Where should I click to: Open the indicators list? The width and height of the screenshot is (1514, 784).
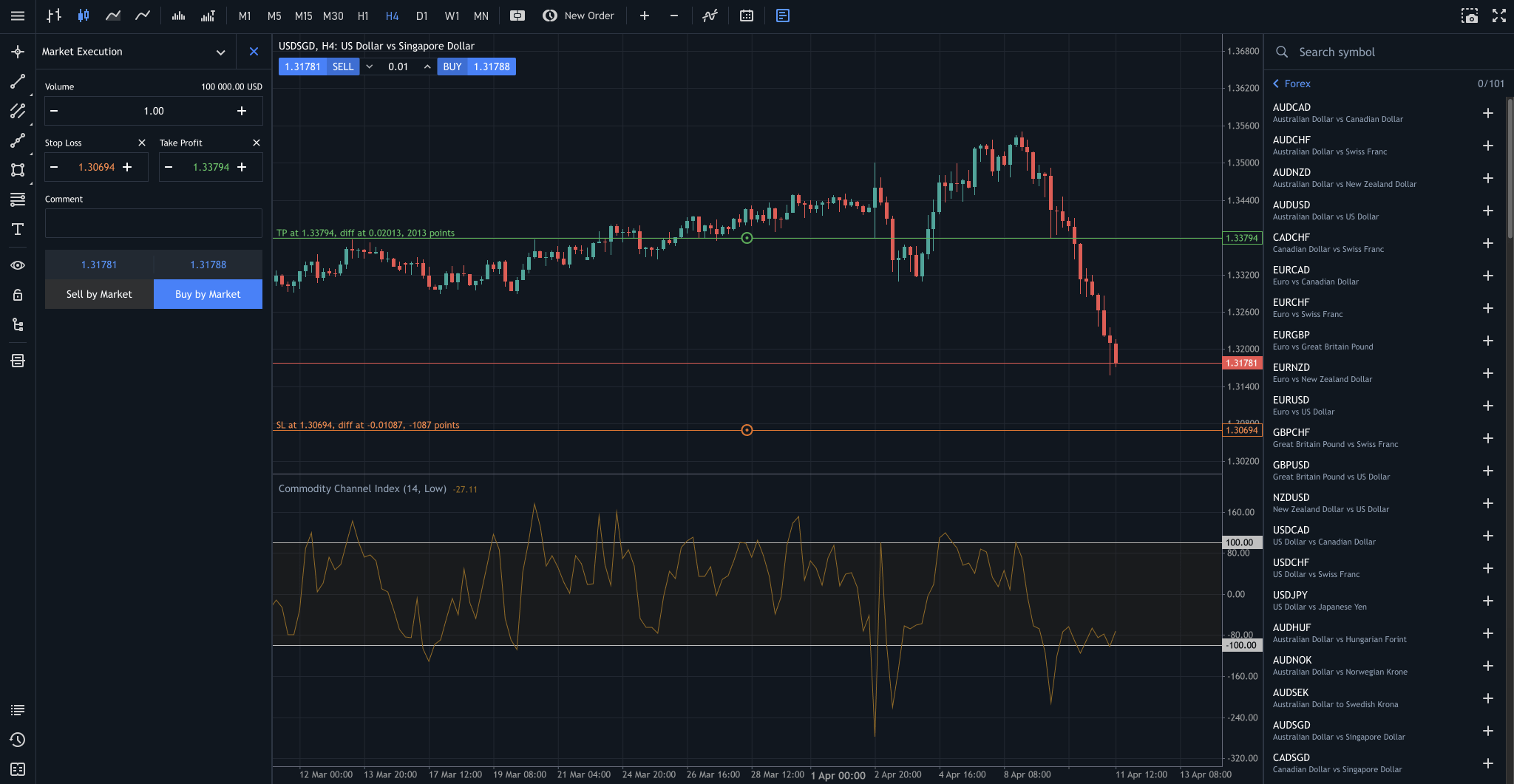click(x=710, y=15)
